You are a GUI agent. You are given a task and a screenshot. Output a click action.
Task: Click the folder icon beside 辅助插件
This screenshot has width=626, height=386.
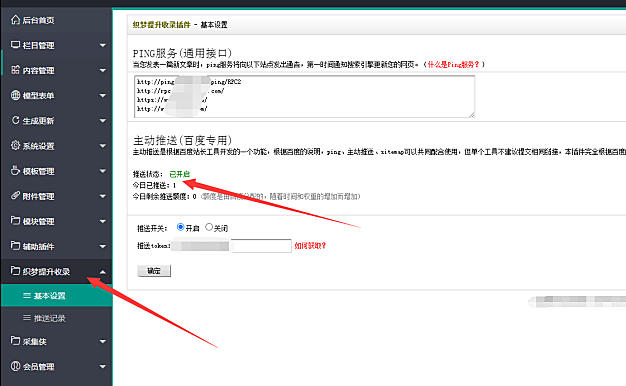[15, 246]
